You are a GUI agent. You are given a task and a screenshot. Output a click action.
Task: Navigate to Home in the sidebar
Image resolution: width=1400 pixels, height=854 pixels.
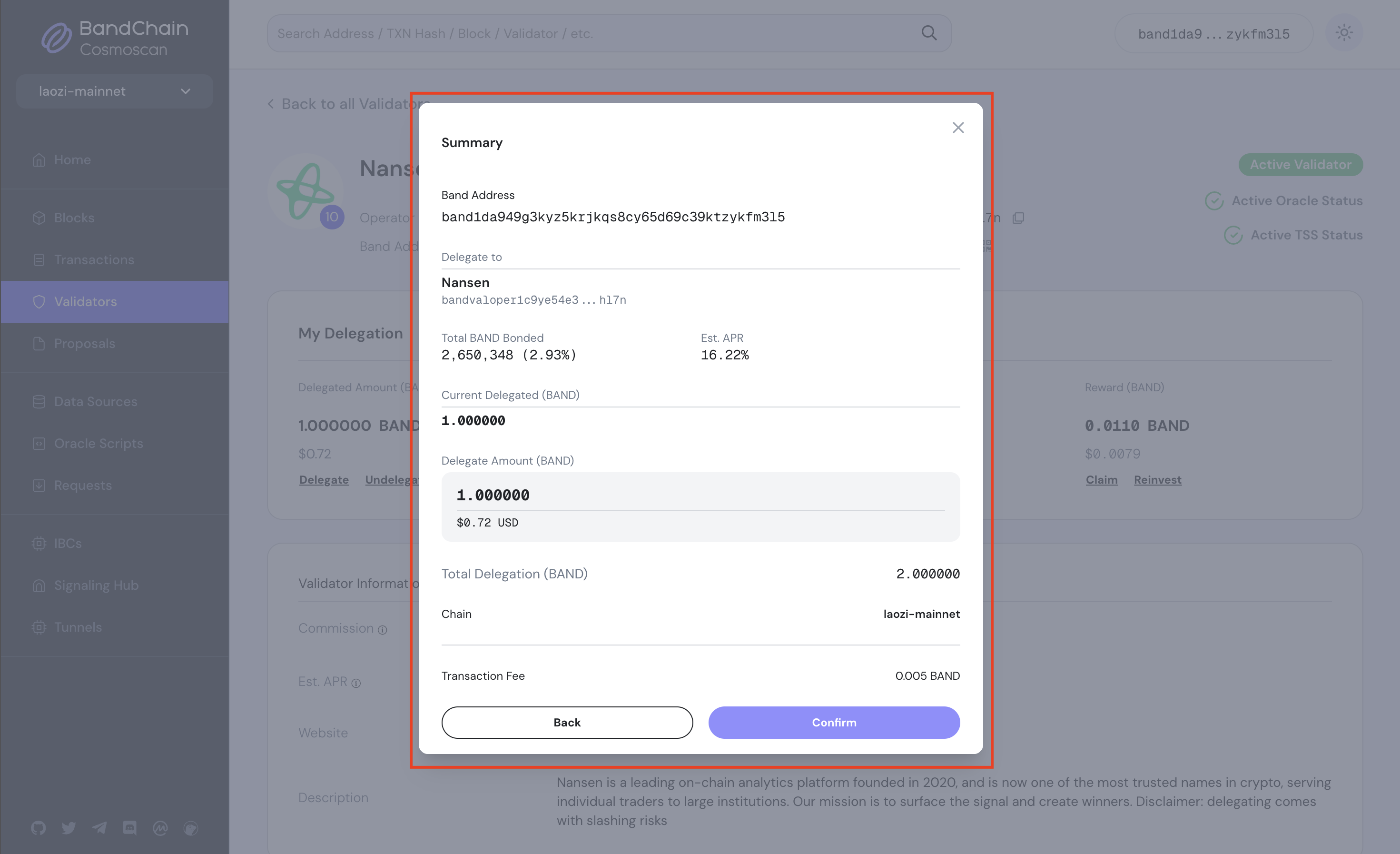pos(72,159)
